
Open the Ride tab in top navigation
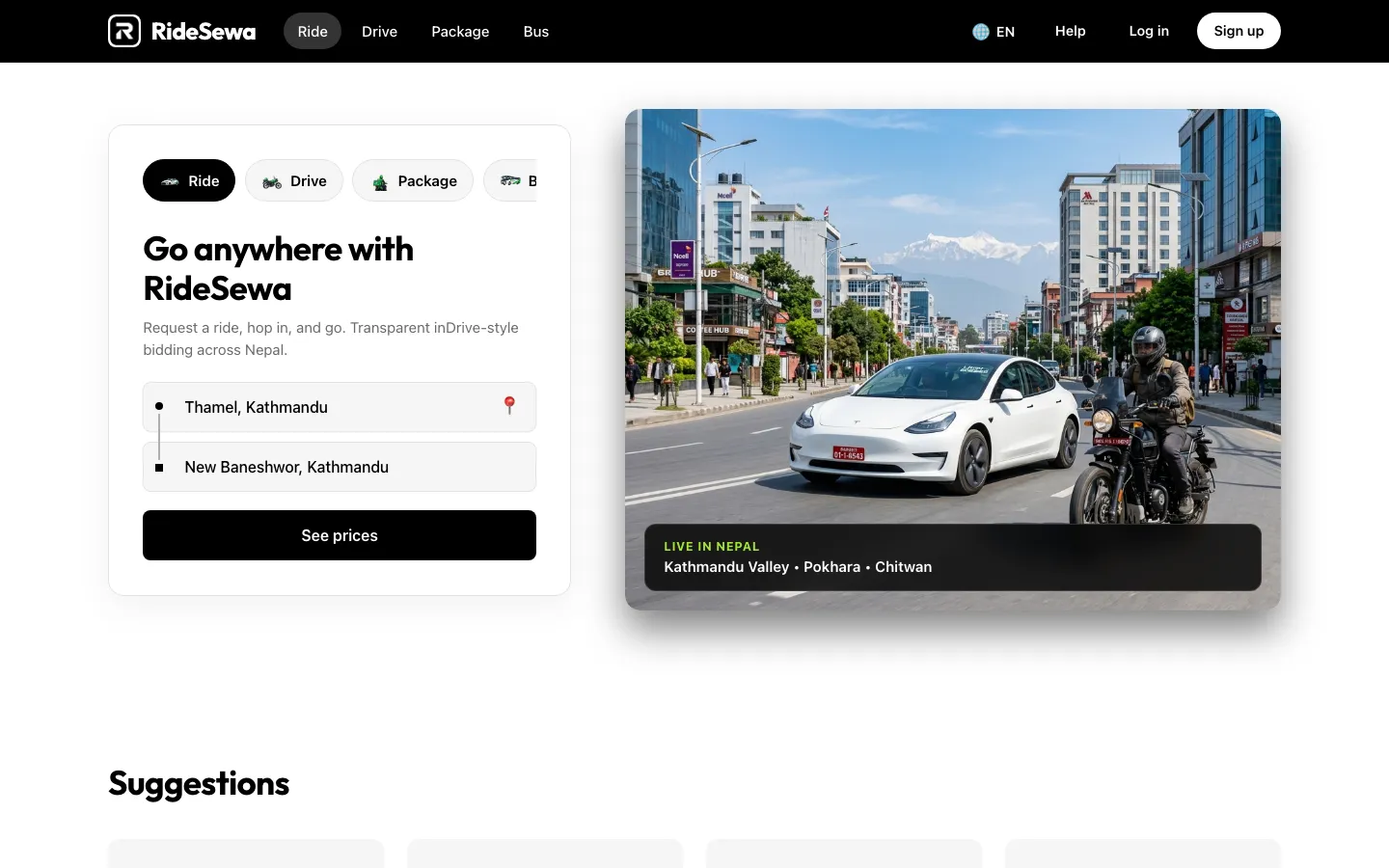point(313,31)
